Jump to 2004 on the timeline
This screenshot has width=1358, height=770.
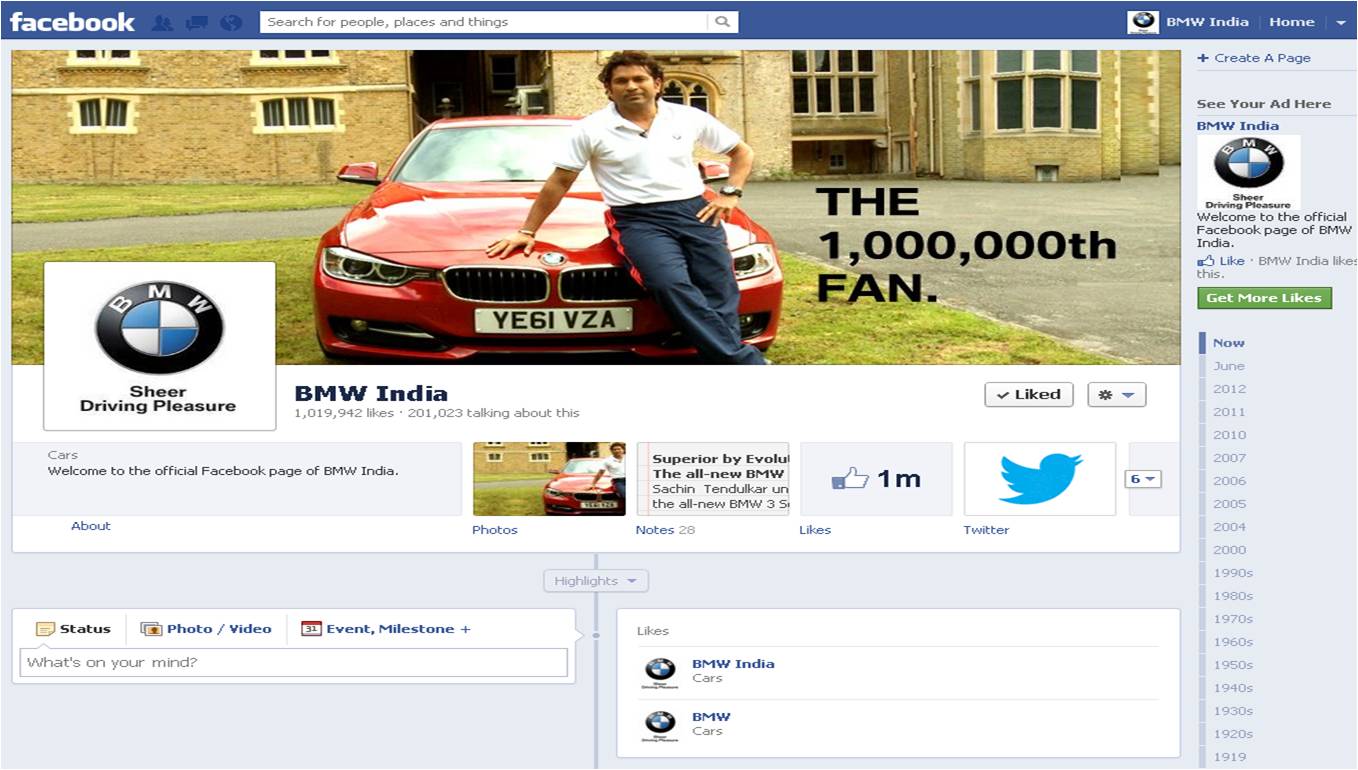click(x=1230, y=527)
